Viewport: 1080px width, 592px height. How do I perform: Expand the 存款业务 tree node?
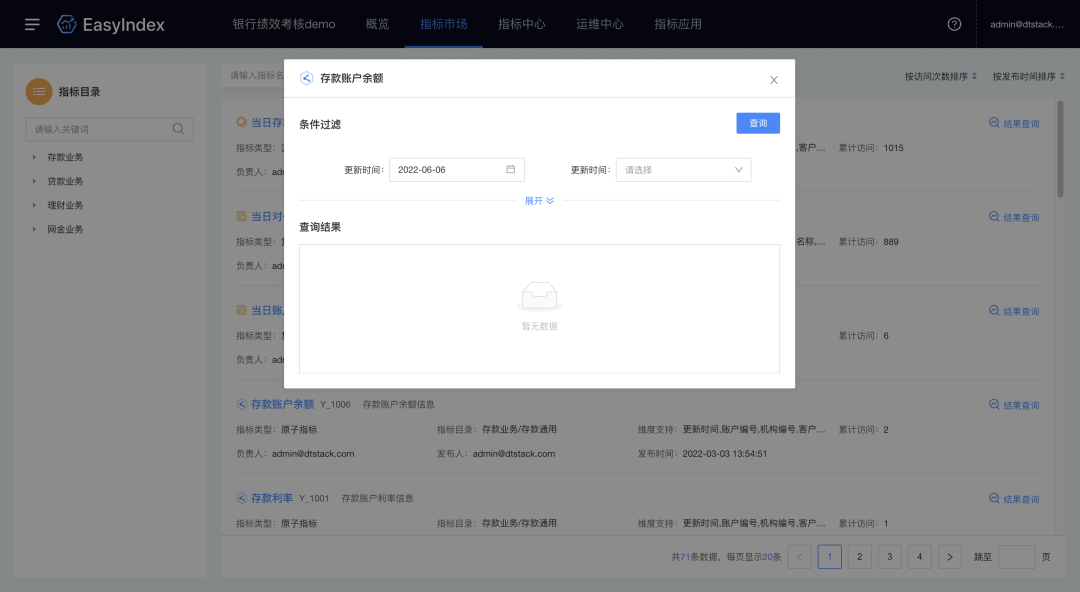tap(34, 157)
